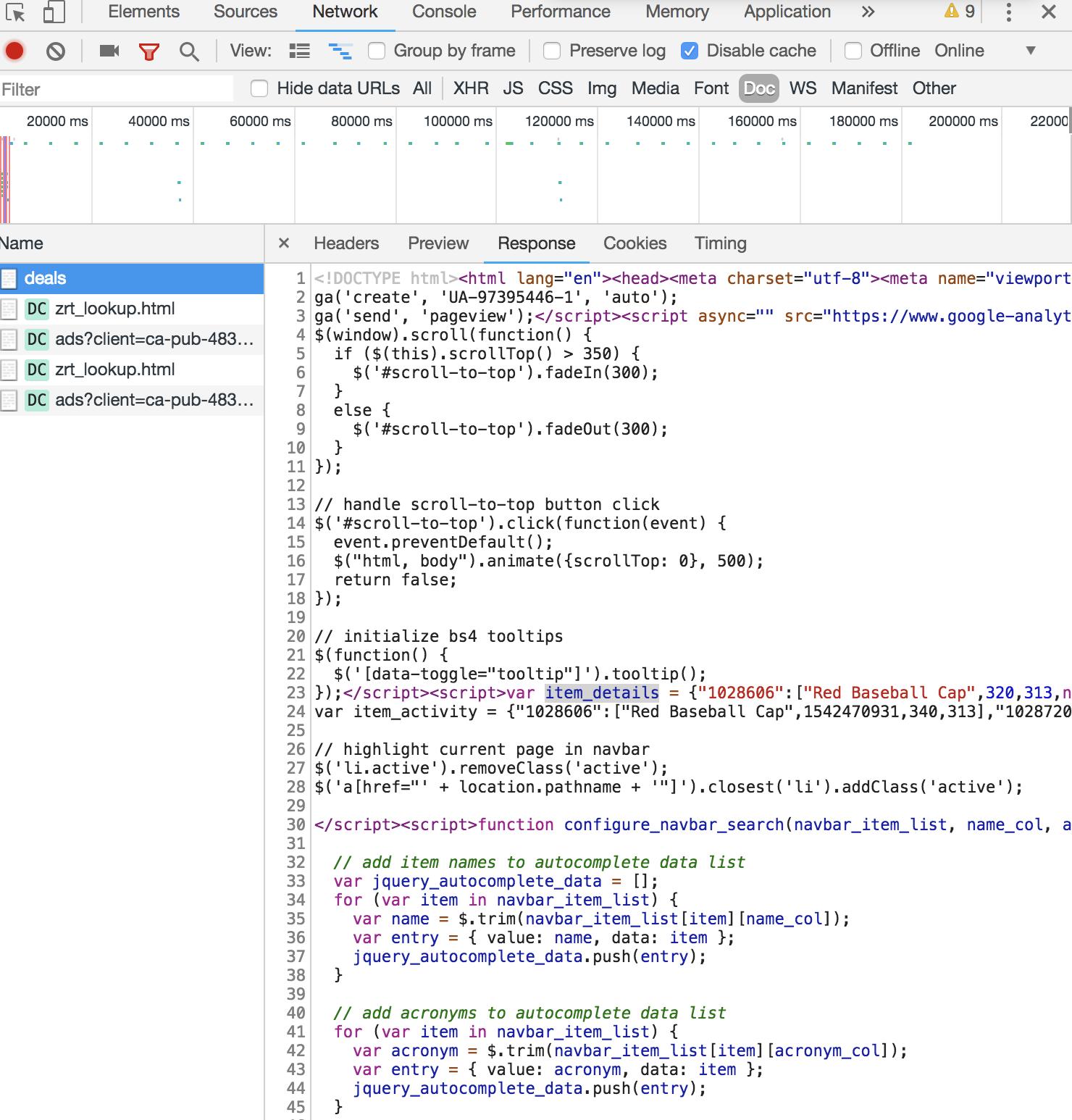Toggle the device toolbar icon

click(x=54, y=12)
